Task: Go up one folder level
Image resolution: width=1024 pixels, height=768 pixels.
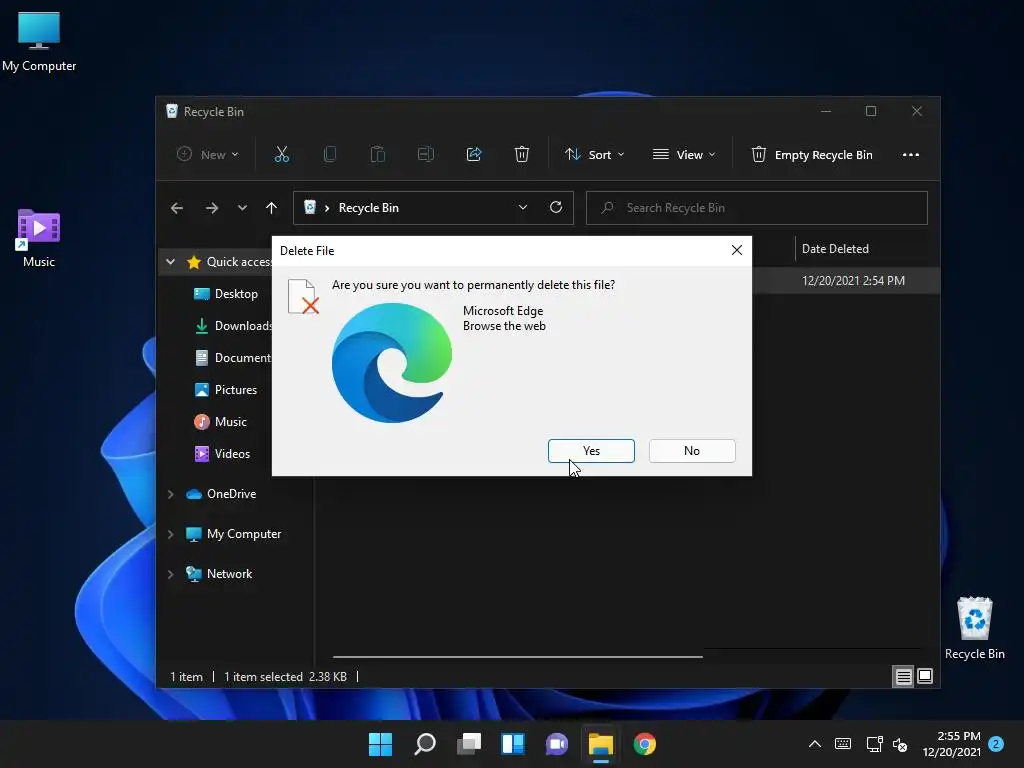Action: click(x=272, y=208)
